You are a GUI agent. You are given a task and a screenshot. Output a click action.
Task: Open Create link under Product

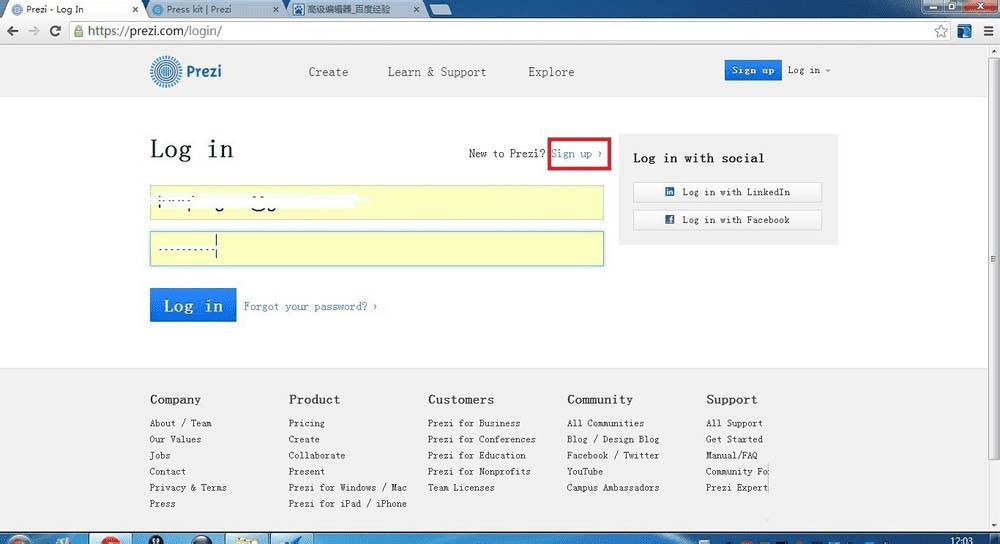[304, 439]
